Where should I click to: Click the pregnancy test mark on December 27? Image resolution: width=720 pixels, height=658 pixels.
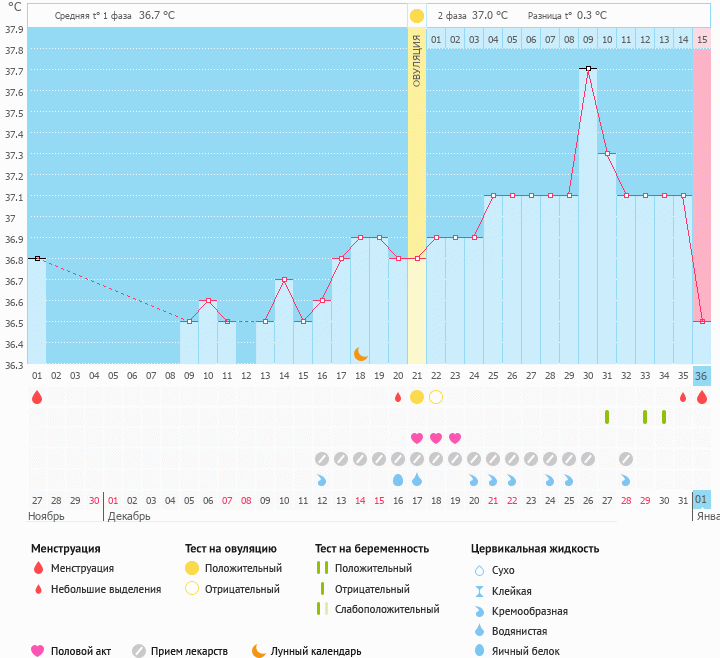[x=607, y=417]
